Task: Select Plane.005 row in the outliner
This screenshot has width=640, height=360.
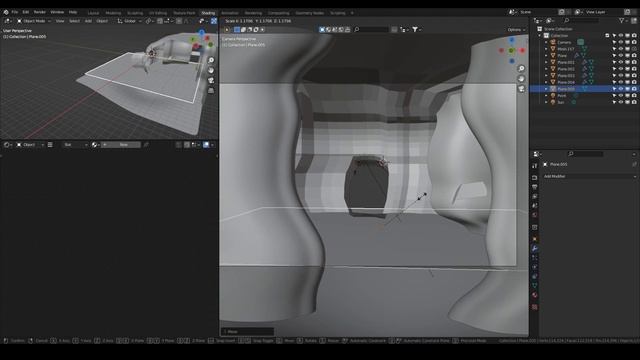Action: coord(584,89)
